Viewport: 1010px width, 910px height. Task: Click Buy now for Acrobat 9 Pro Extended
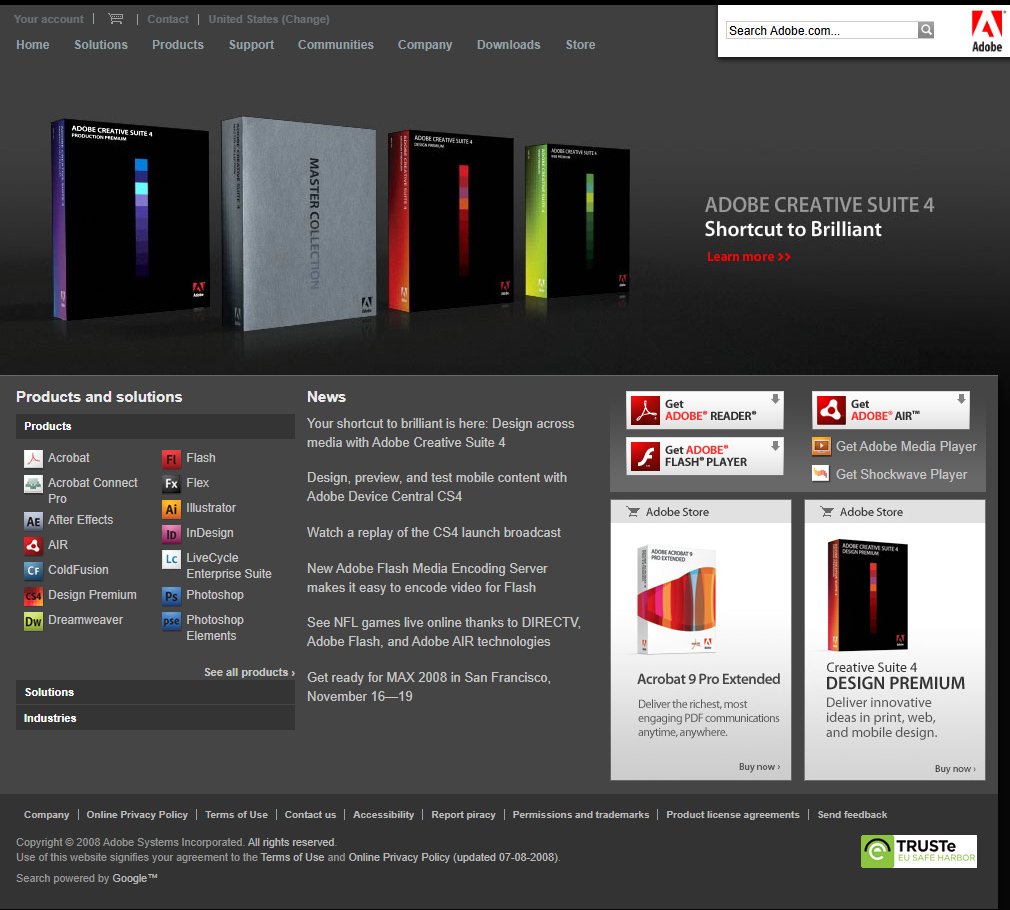[759, 767]
